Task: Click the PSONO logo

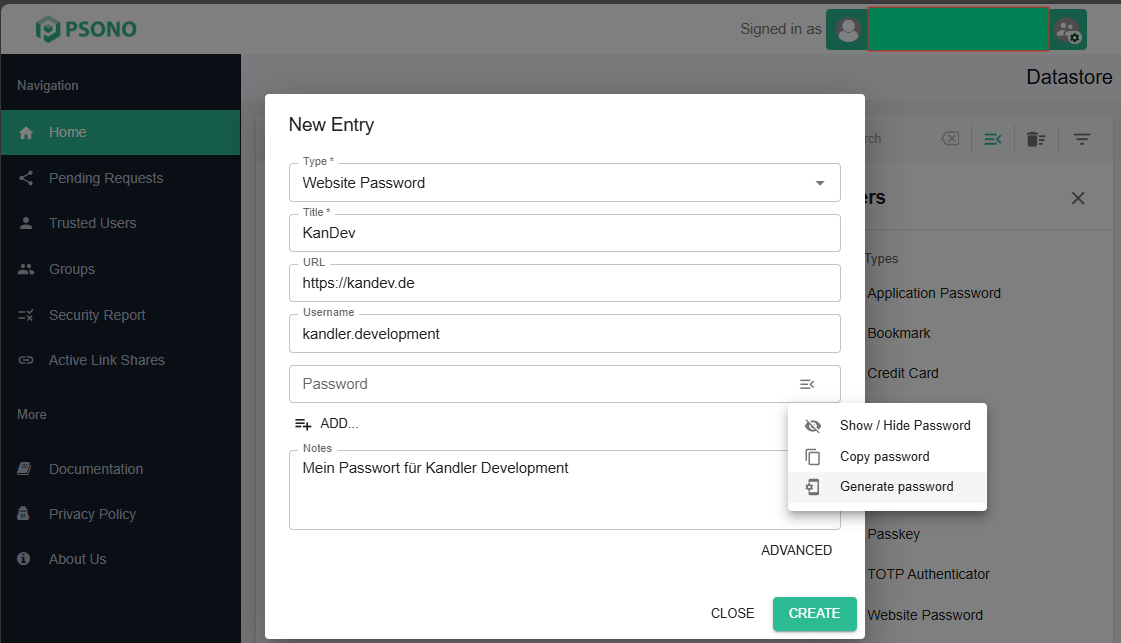Action: (x=86, y=29)
